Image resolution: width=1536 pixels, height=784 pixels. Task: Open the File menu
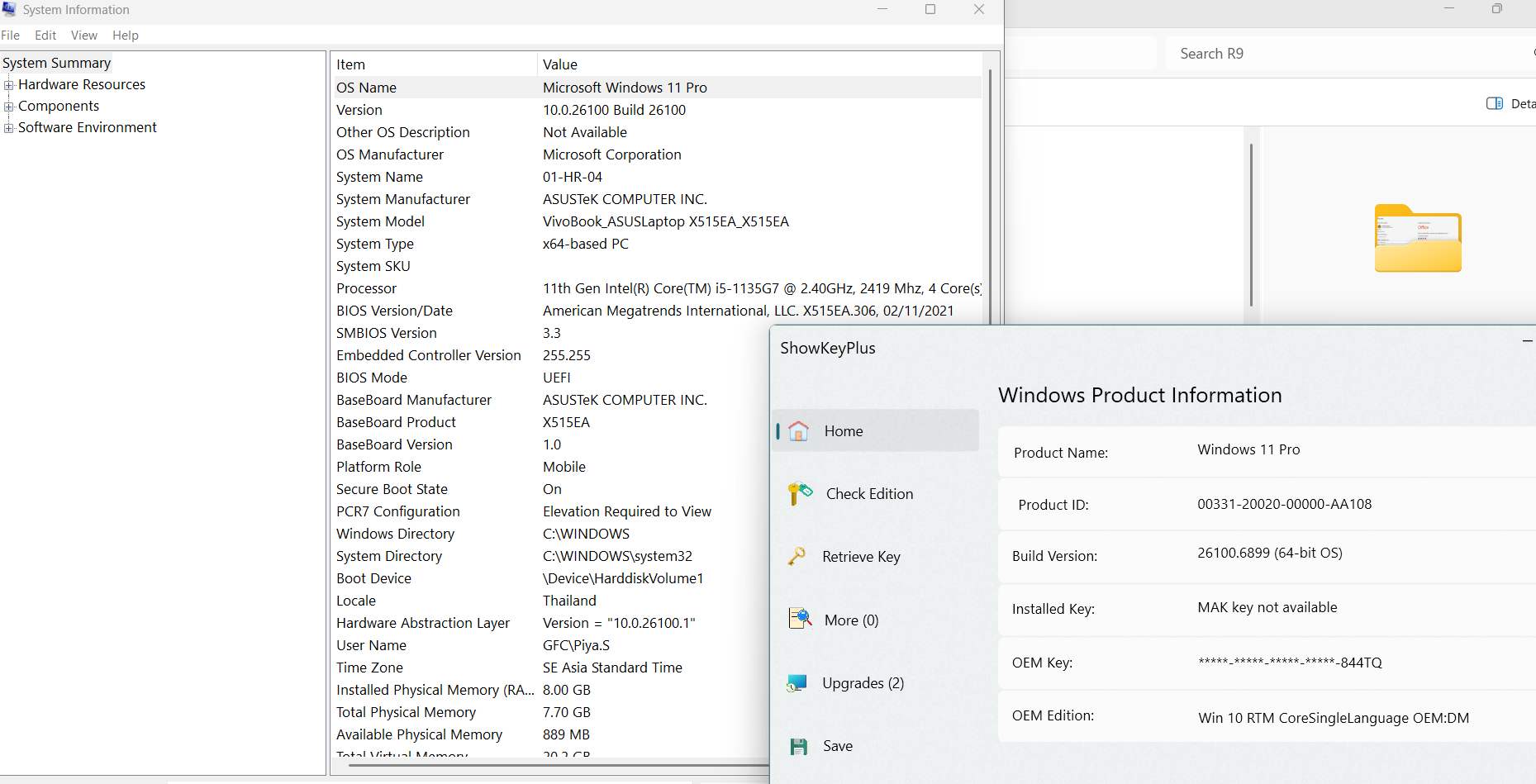[11, 36]
